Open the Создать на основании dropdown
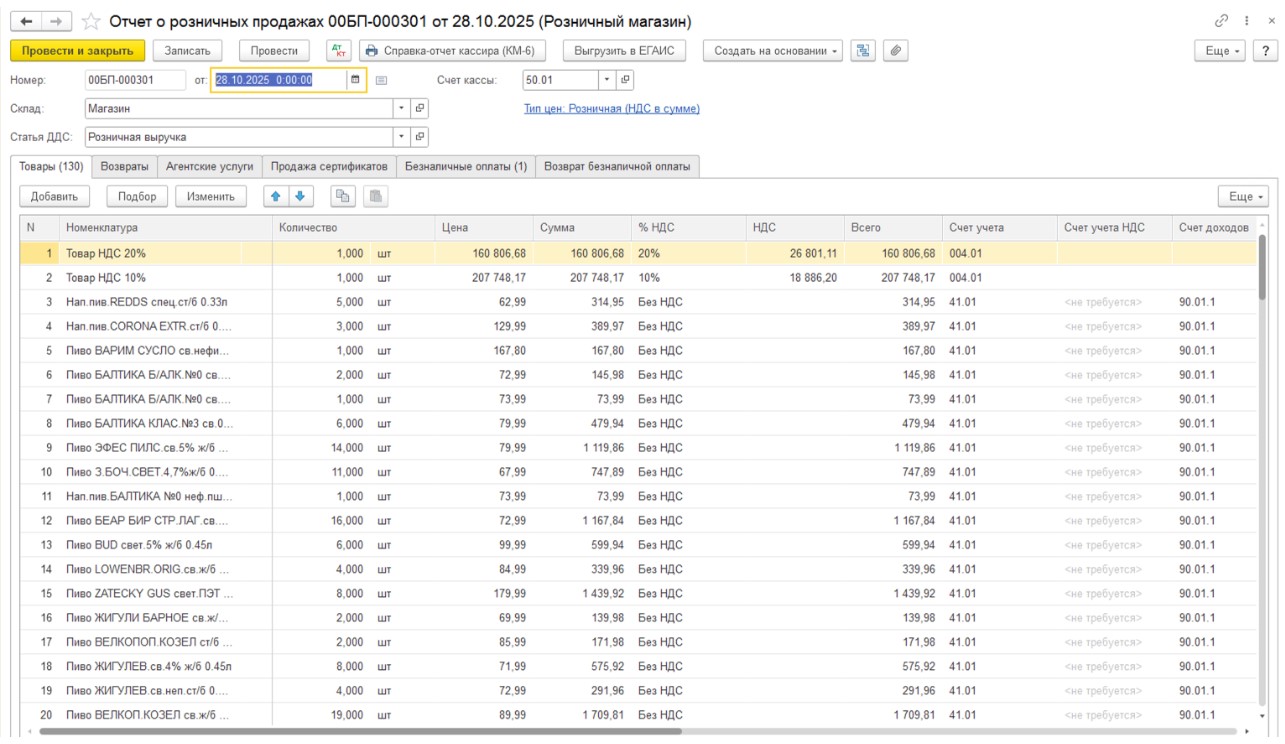 pyautogui.click(x=774, y=51)
